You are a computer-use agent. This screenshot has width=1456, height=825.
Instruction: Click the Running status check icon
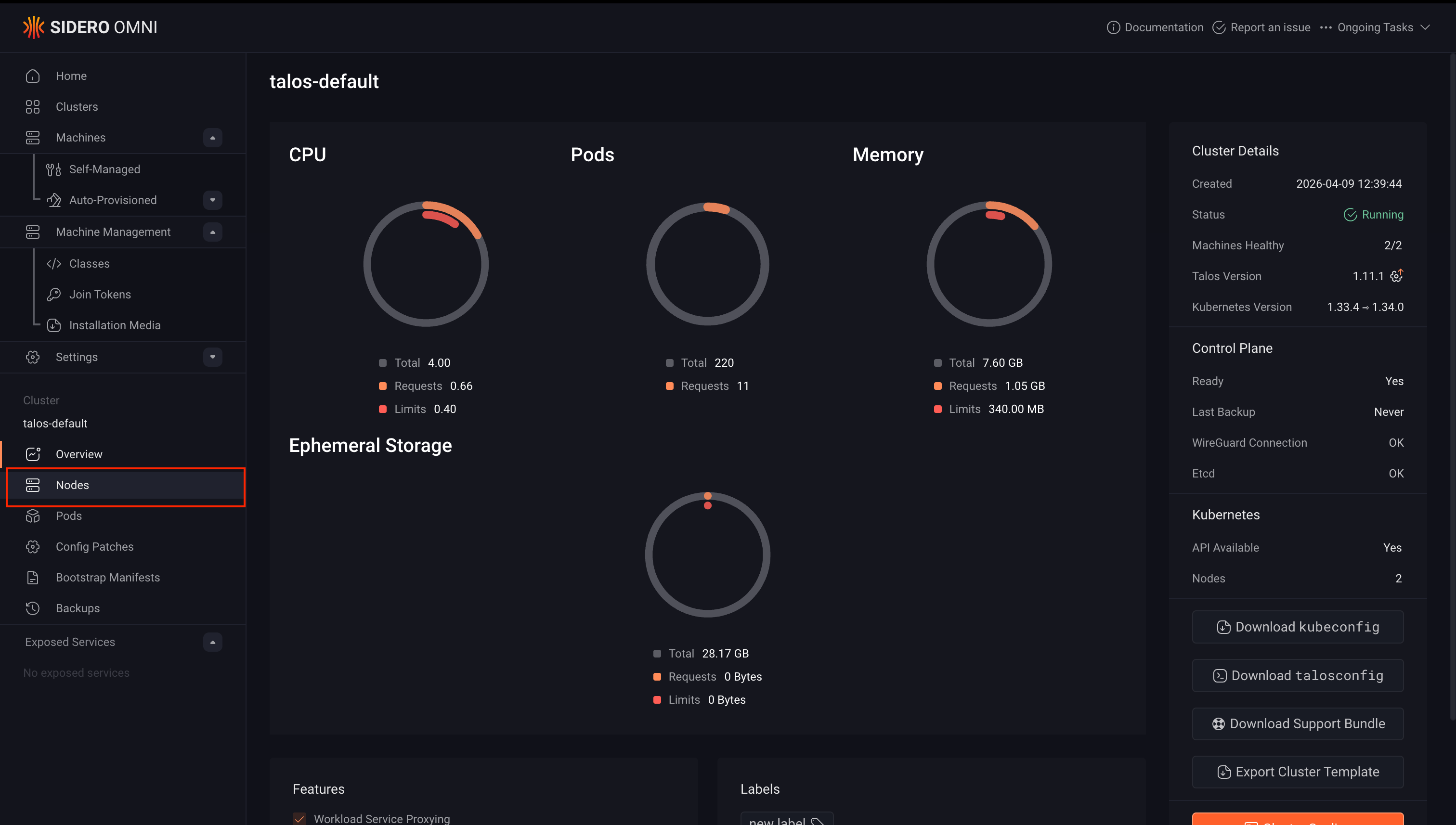[x=1350, y=215]
